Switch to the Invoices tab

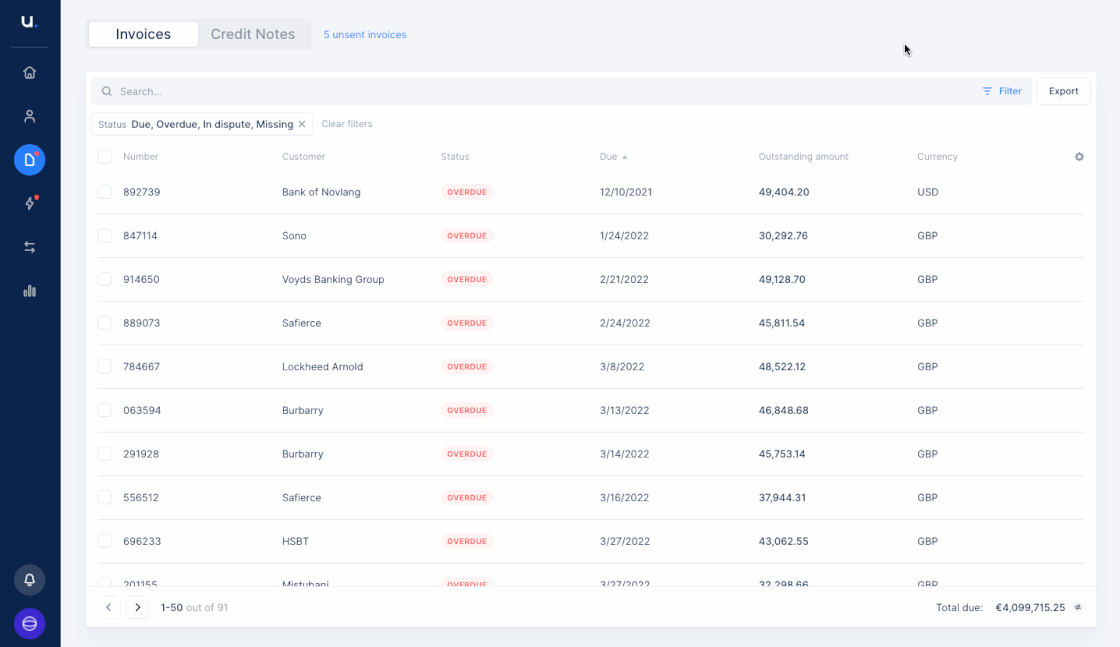tap(143, 34)
